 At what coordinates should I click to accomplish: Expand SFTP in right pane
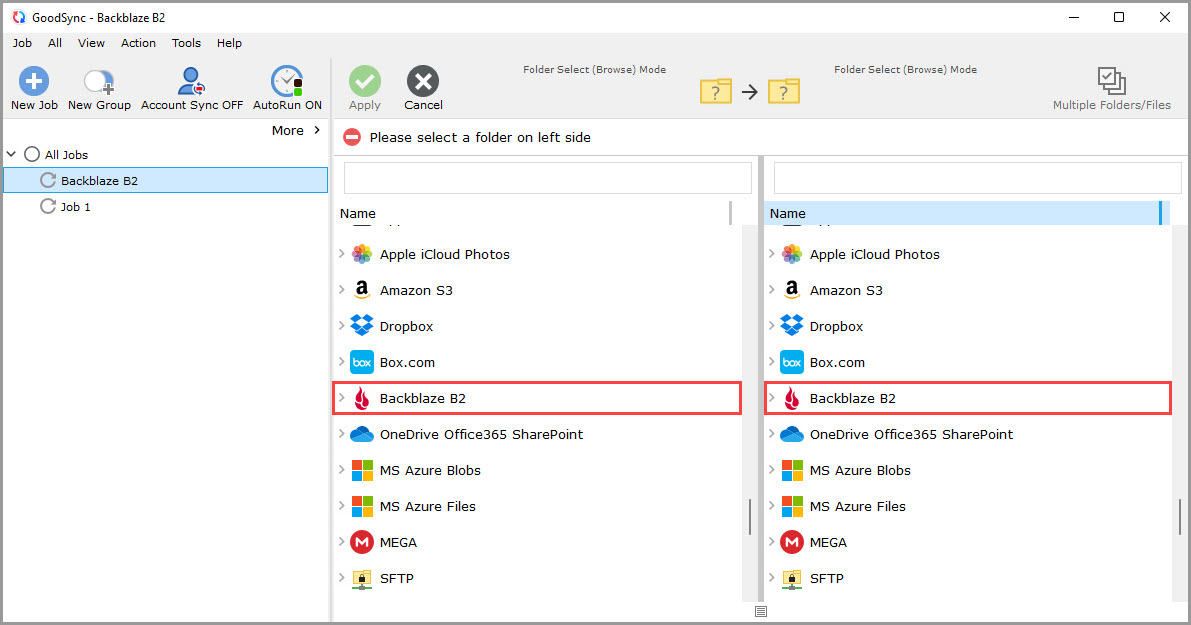(772, 578)
